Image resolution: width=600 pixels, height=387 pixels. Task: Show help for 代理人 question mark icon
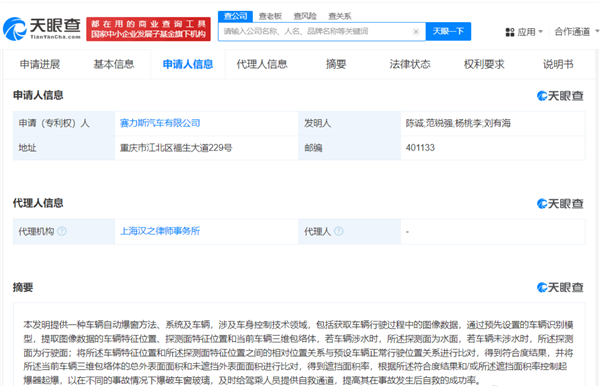(x=339, y=231)
